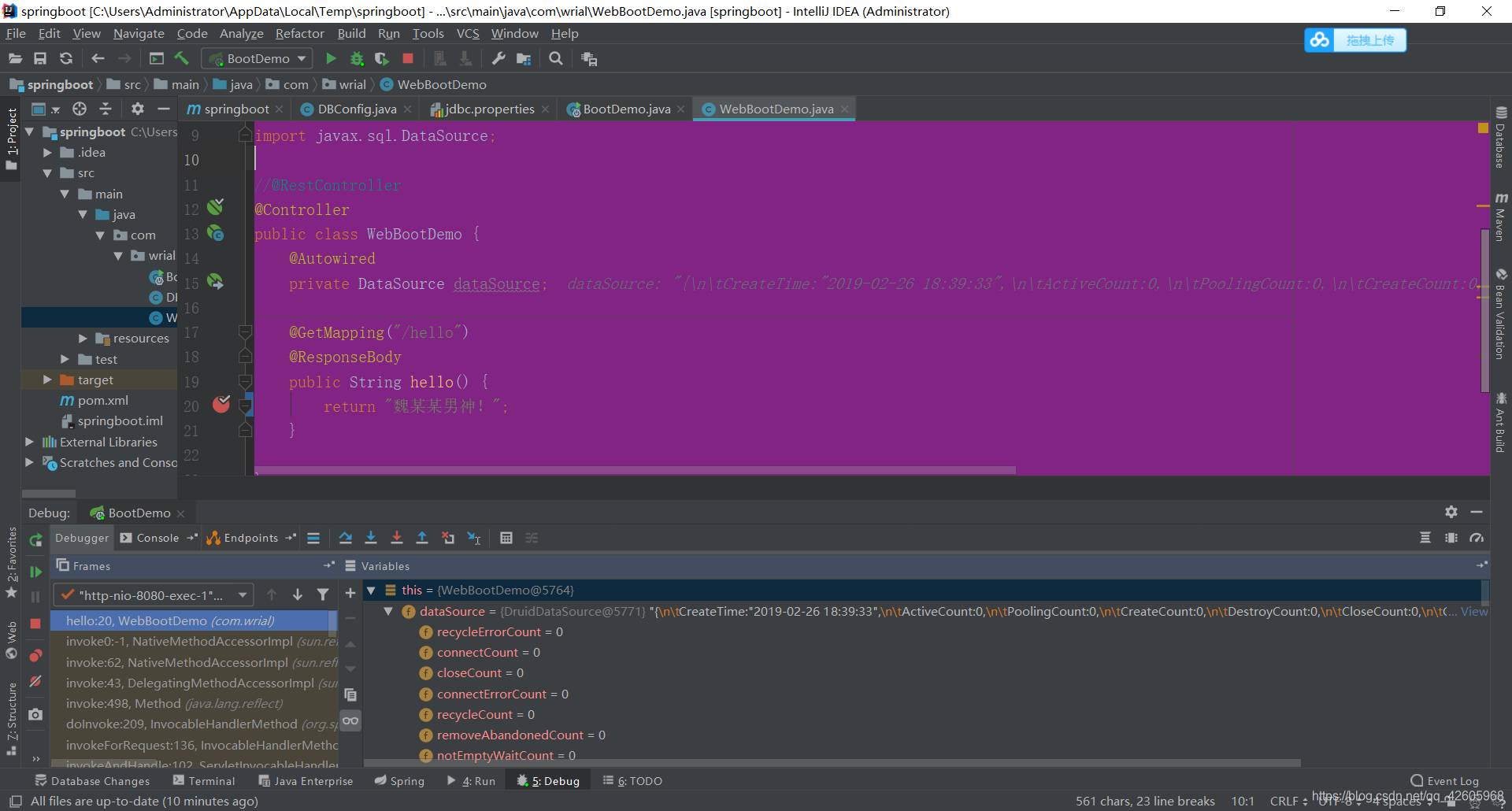
Task: Collapse the src folder
Action: [47, 173]
